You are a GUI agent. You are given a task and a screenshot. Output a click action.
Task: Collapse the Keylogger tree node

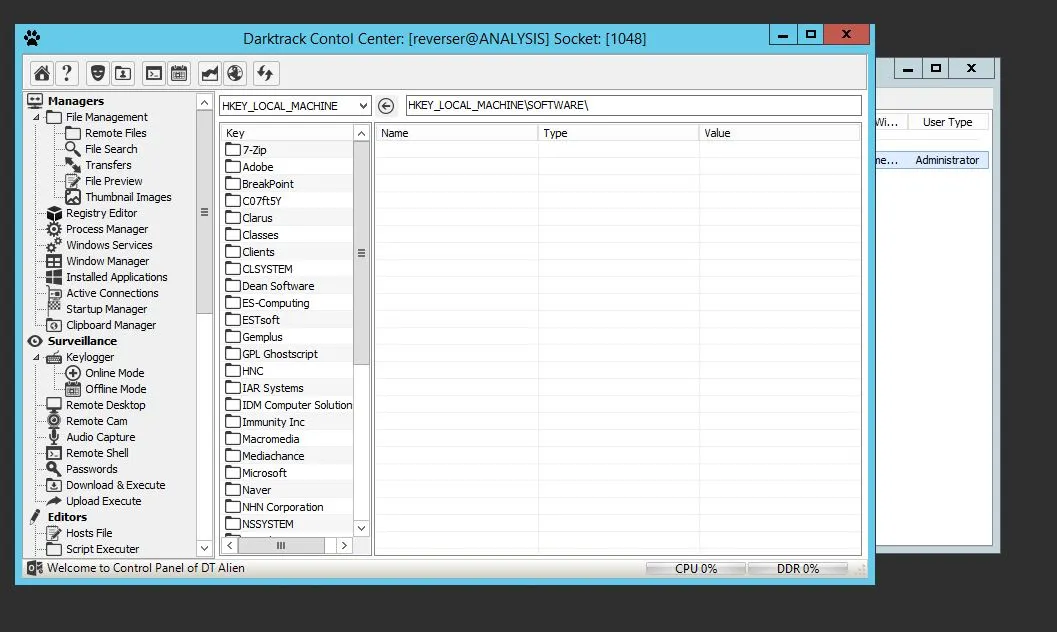point(36,357)
